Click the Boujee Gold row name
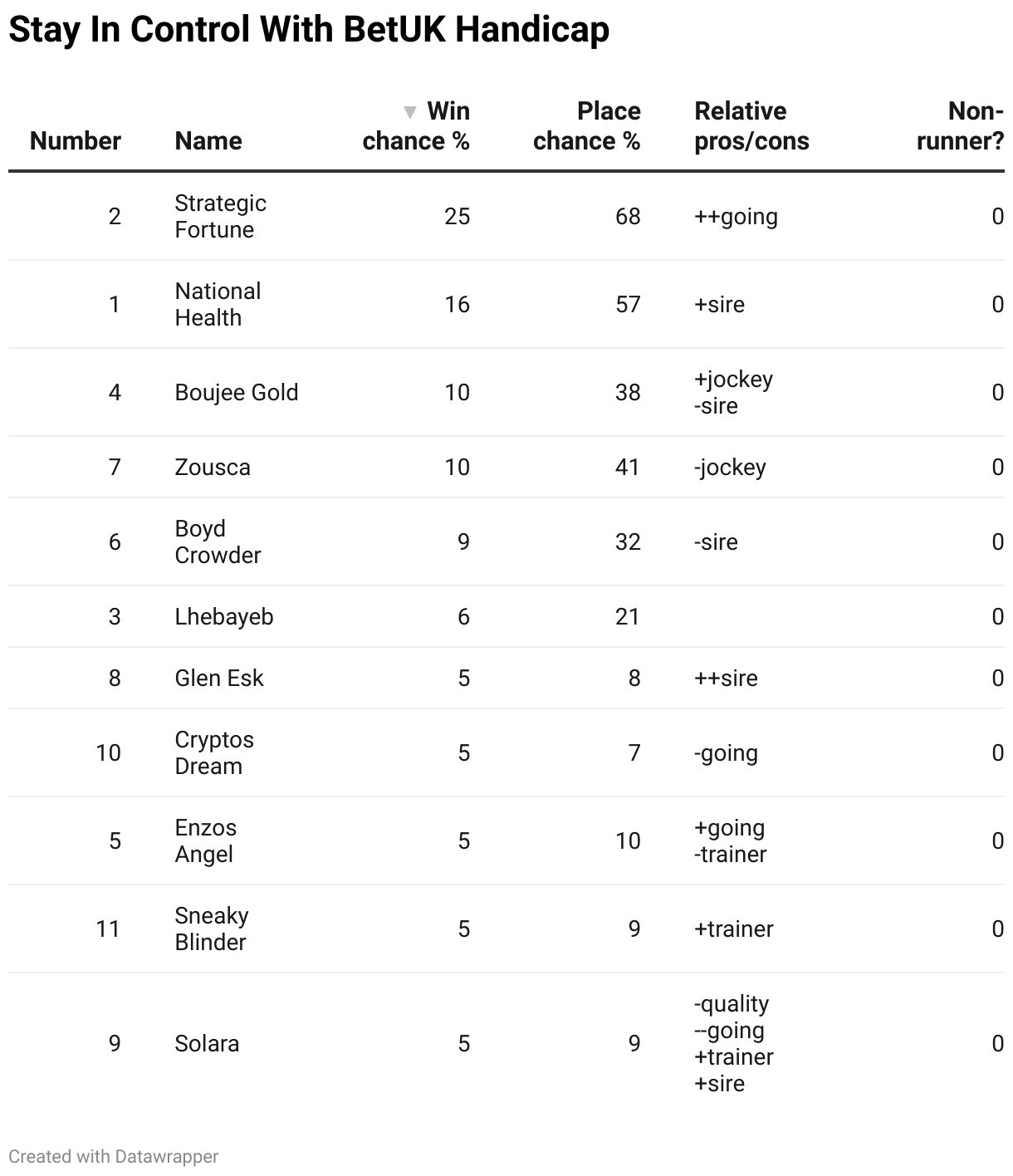Viewport: 1013px width, 1176px height. 237,393
